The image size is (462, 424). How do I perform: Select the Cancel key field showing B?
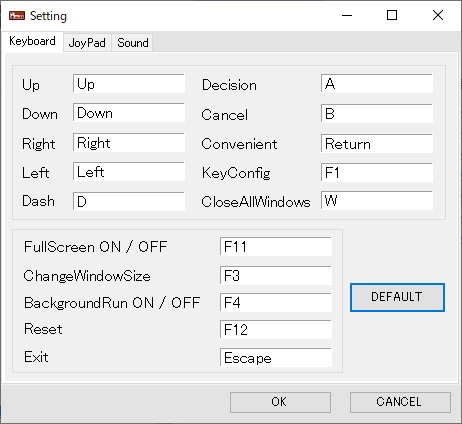[377, 113]
